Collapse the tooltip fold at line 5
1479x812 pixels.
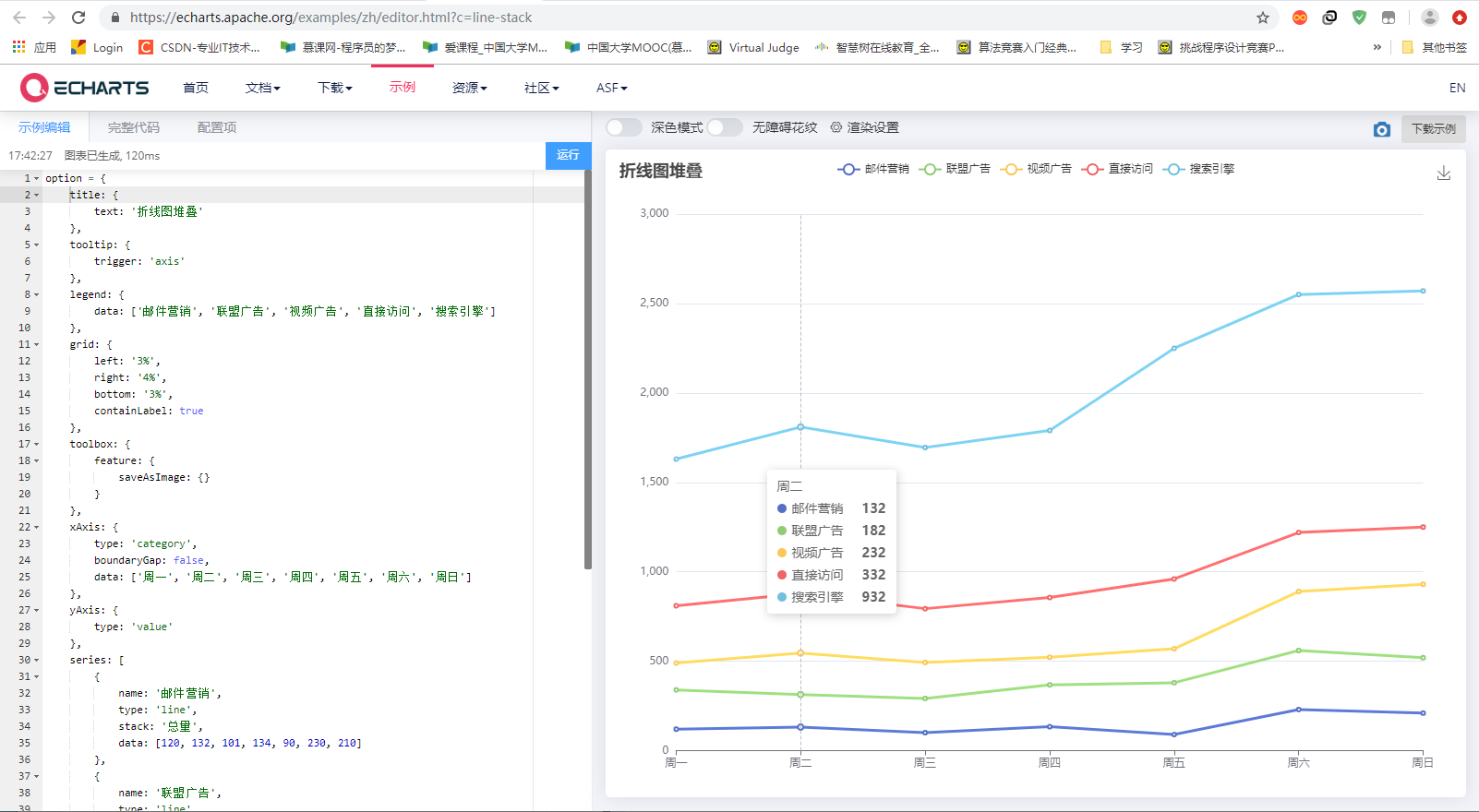coord(37,245)
